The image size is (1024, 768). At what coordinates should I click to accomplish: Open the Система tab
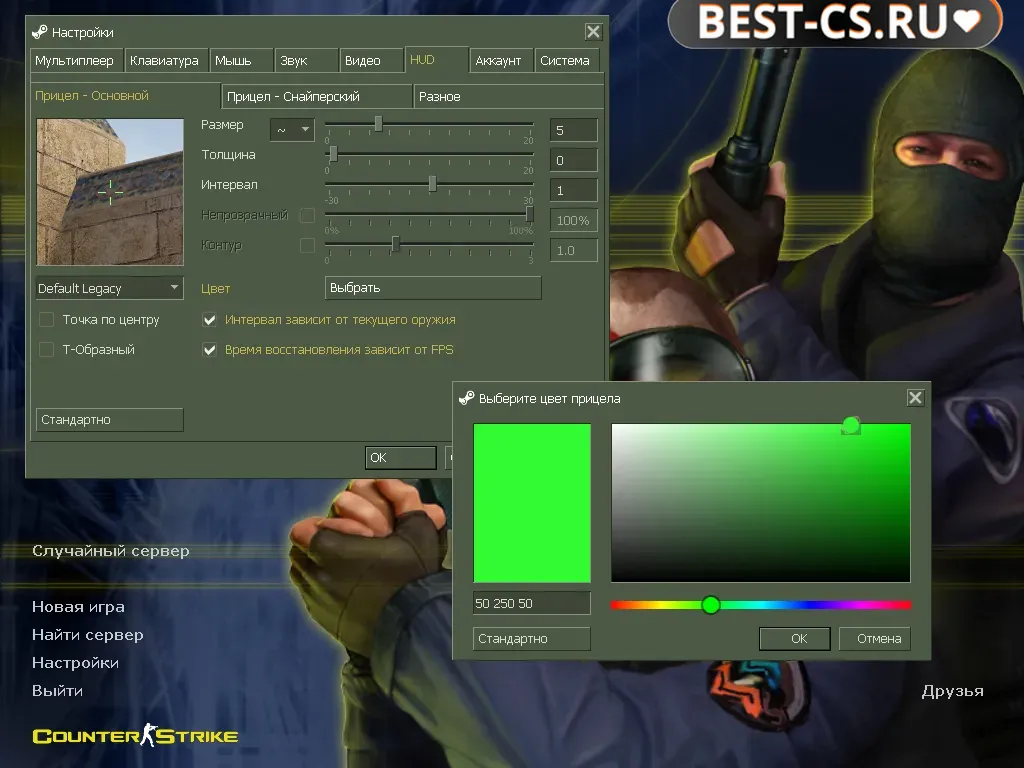[x=567, y=61]
